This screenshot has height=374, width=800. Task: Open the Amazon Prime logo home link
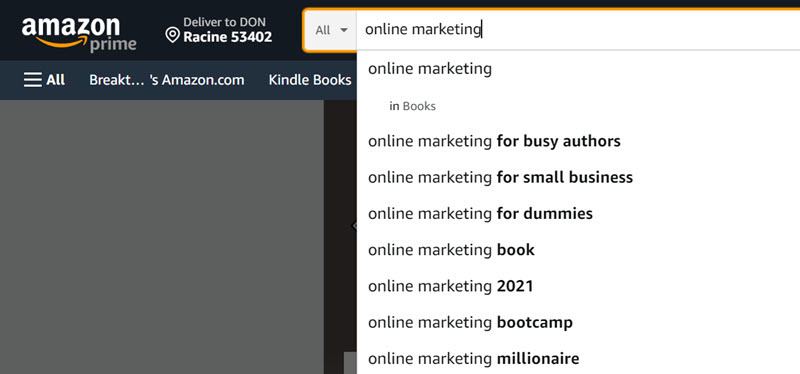coord(79,34)
